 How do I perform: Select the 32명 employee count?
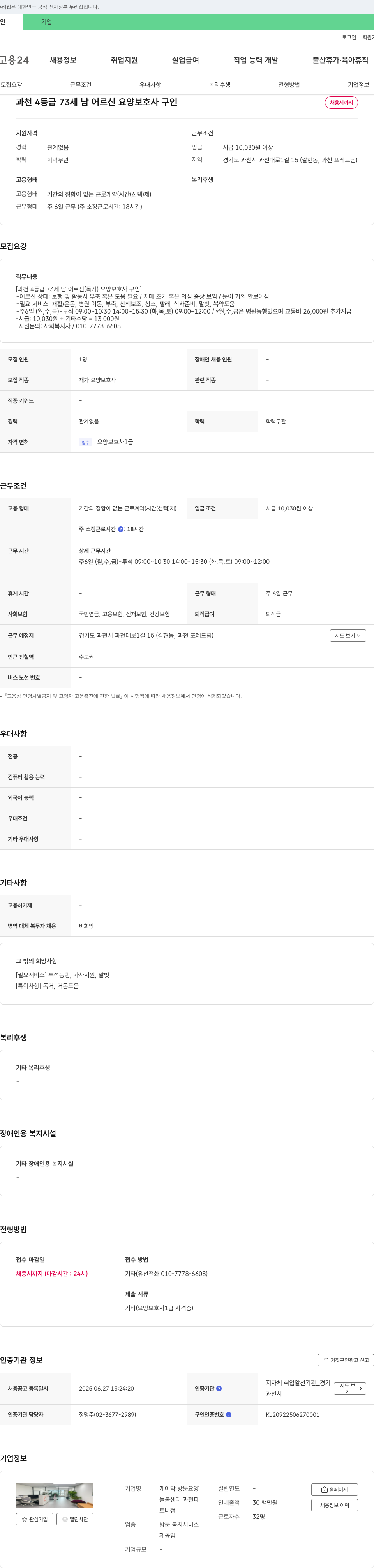(258, 1516)
